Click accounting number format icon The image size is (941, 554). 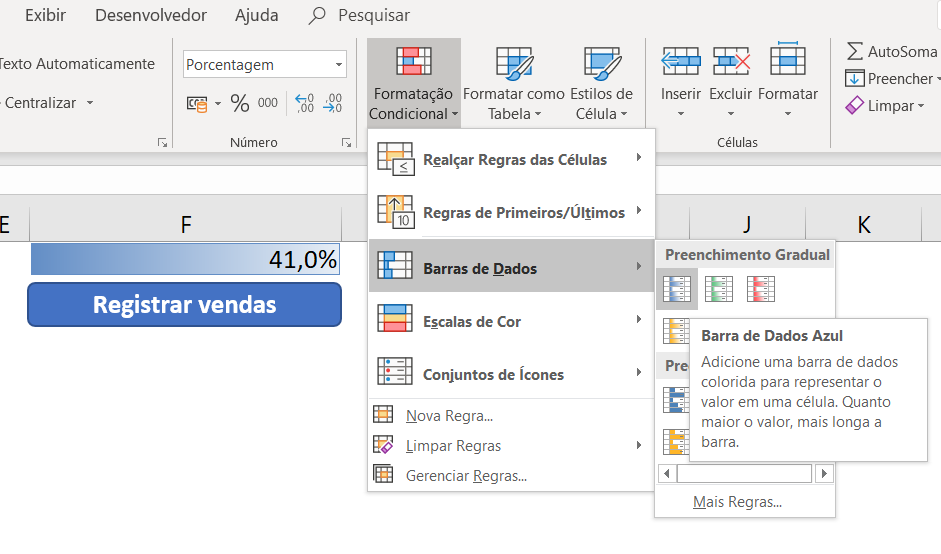pos(197,104)
